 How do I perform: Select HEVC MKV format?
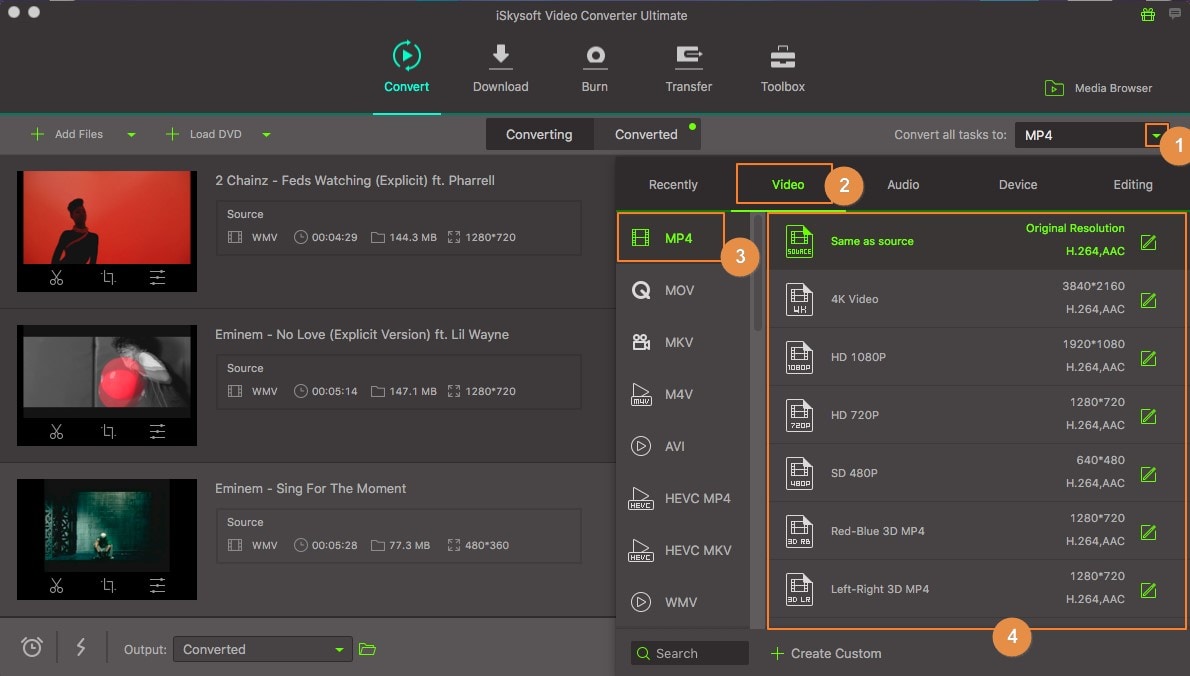pos(682,550)
